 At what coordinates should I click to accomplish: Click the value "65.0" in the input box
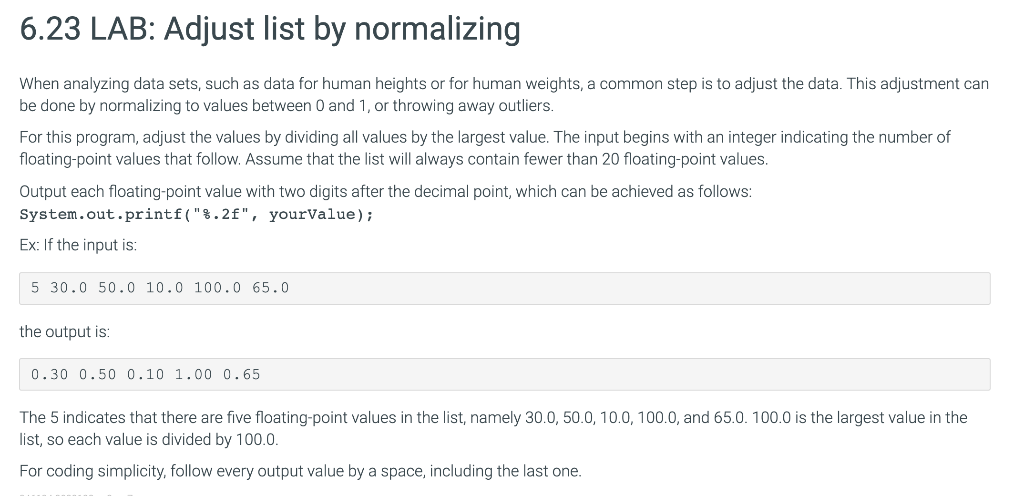[270, 288]
